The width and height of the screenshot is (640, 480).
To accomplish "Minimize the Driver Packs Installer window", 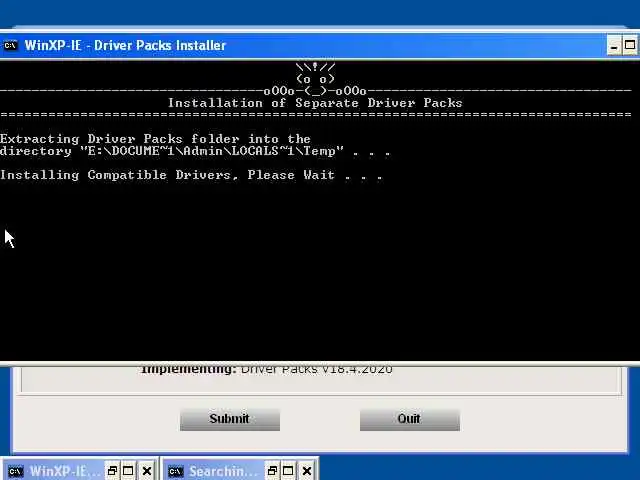I will click(x=613, y=45).
